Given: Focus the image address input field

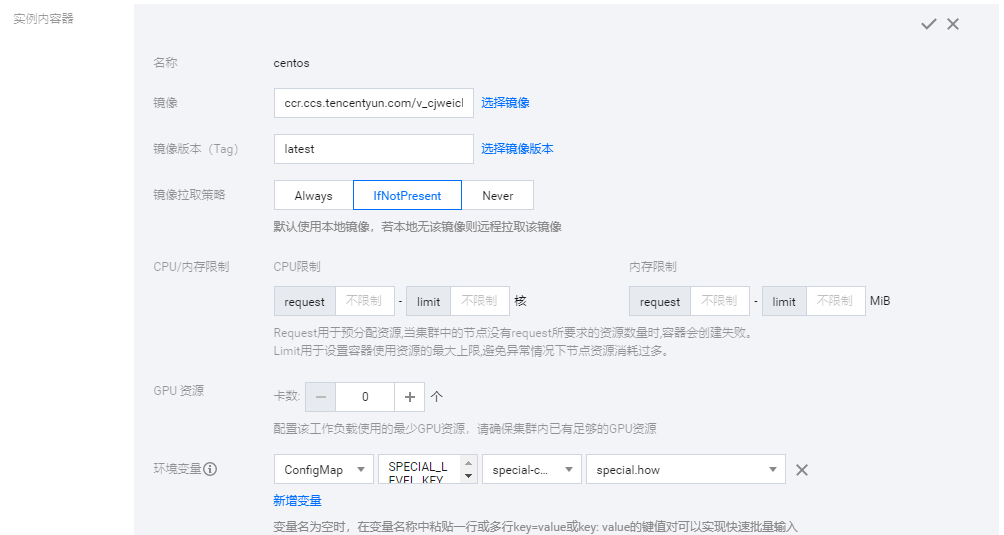Looking at the screenshot, I should pyautogui.click(x=373, y=103).
